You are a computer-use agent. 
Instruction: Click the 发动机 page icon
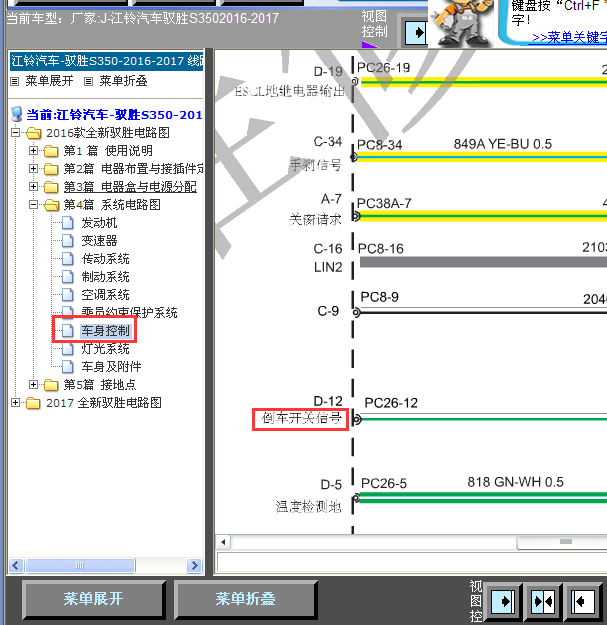(68, 223)
